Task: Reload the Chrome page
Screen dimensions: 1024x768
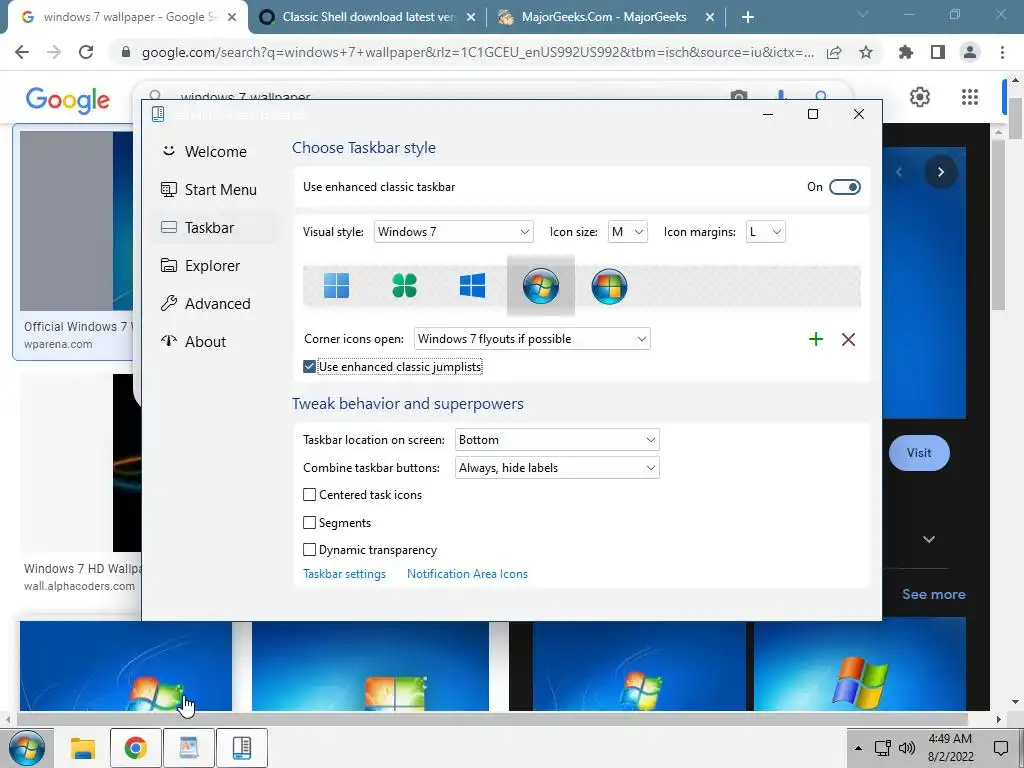Action: click(x=86, y=52)
